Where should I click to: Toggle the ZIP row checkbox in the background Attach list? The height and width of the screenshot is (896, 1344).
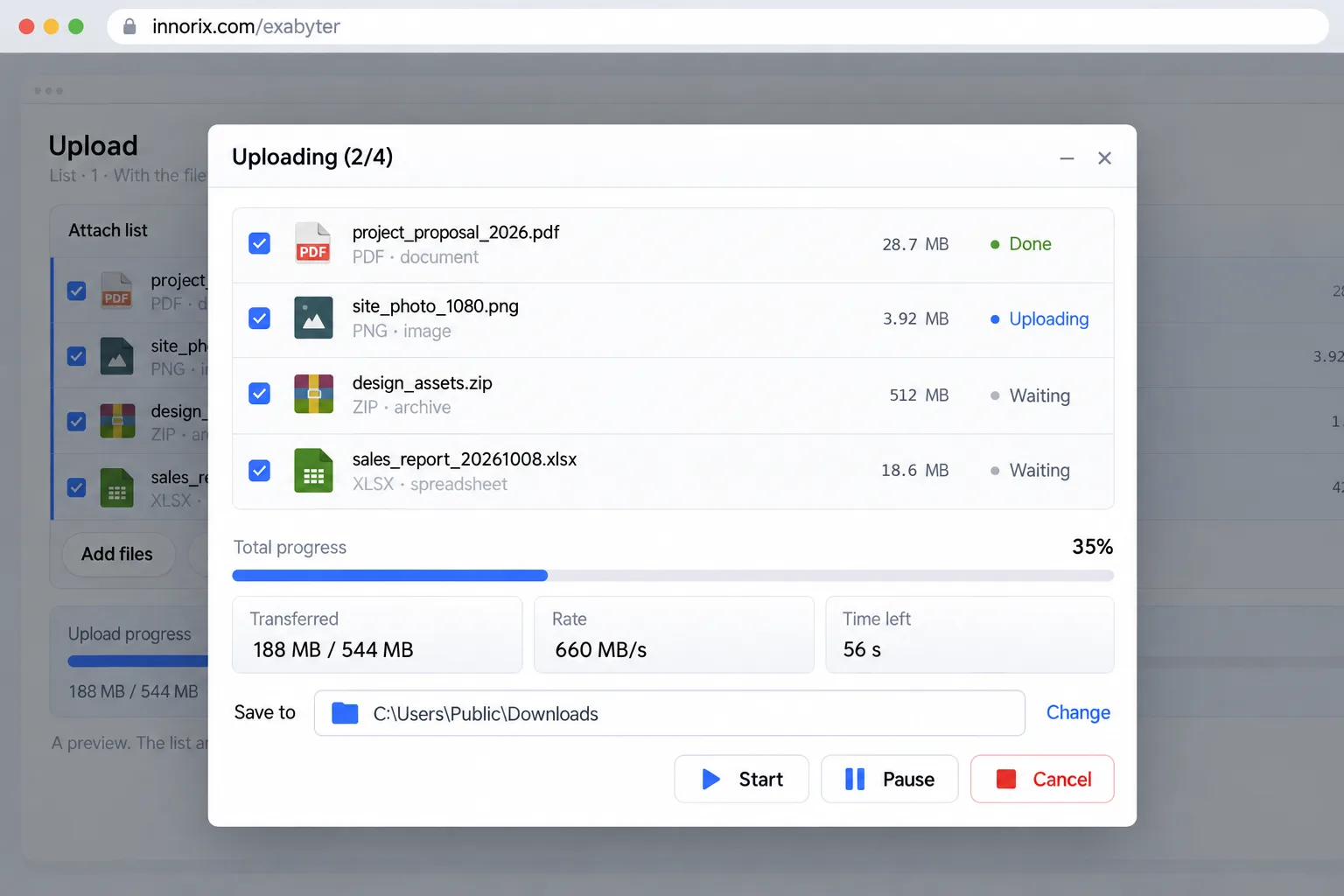[77, 422]
